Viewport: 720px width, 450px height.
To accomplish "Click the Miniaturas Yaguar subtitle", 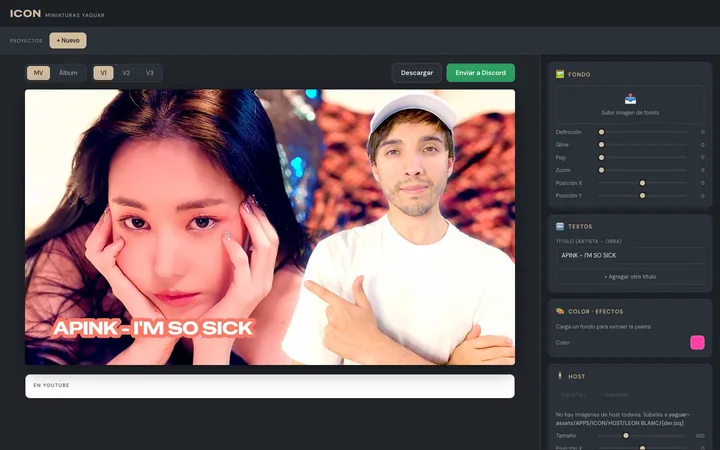I will pyautogui.click(x=75, y=15).
